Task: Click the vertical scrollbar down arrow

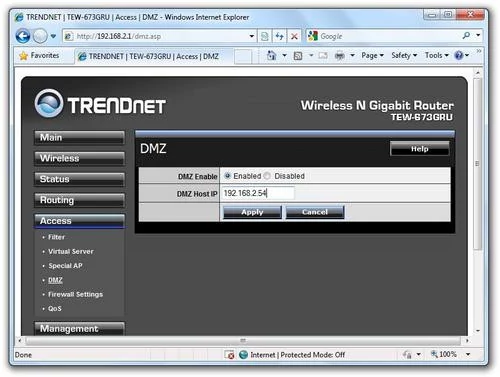Action: (x=478, y=331)
